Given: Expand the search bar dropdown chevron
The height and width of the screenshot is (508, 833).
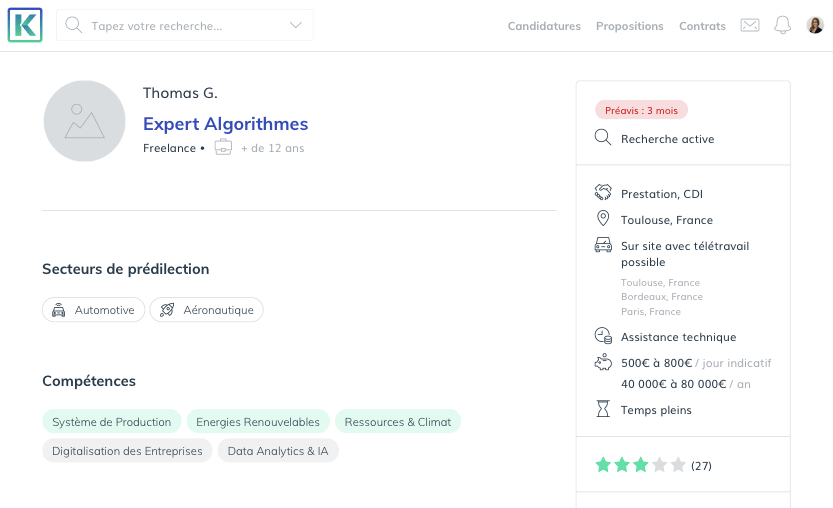Looking at the screenshot, I should click(x=296, y=25).
